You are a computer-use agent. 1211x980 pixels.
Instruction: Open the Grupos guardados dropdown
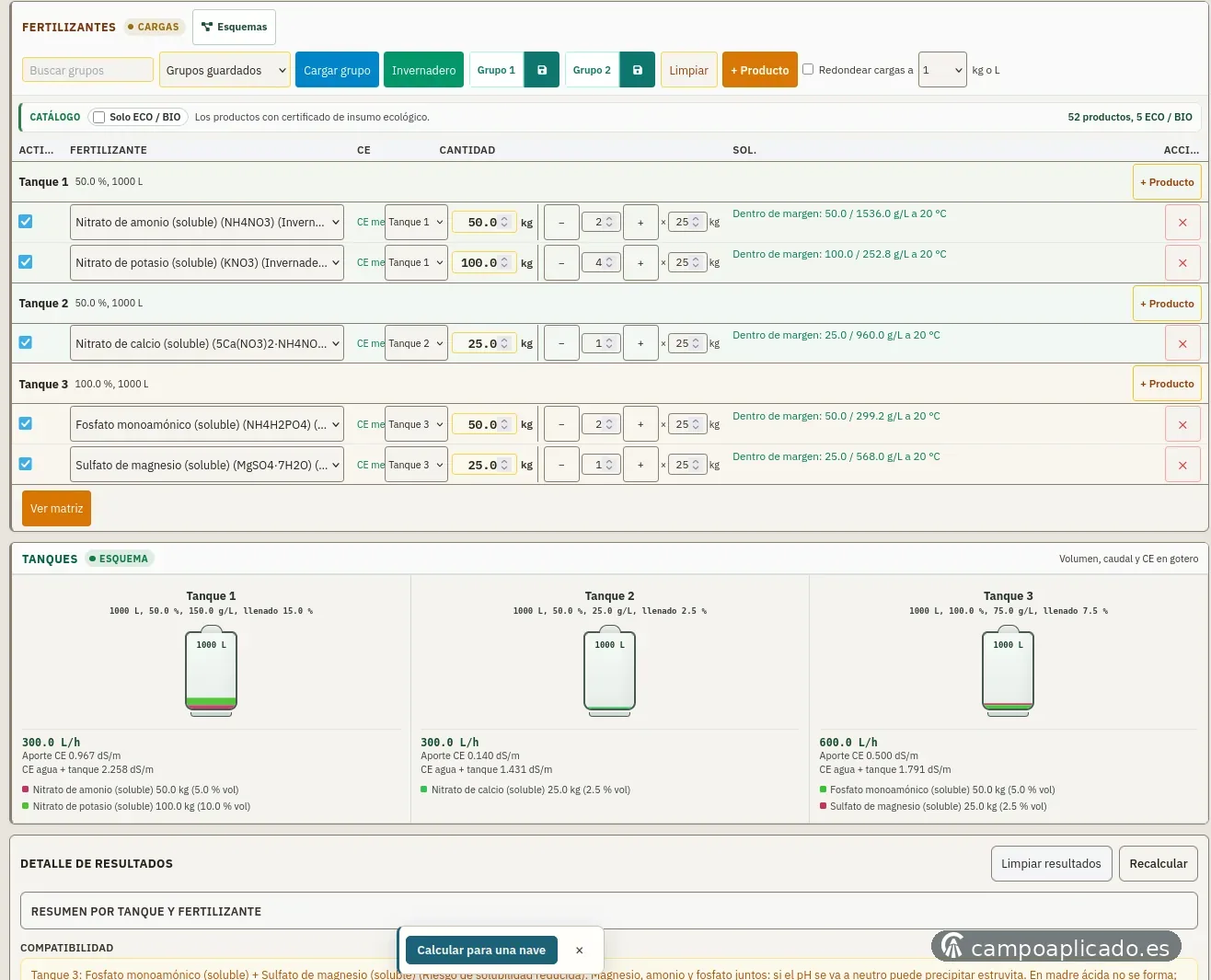pos(225,70)
